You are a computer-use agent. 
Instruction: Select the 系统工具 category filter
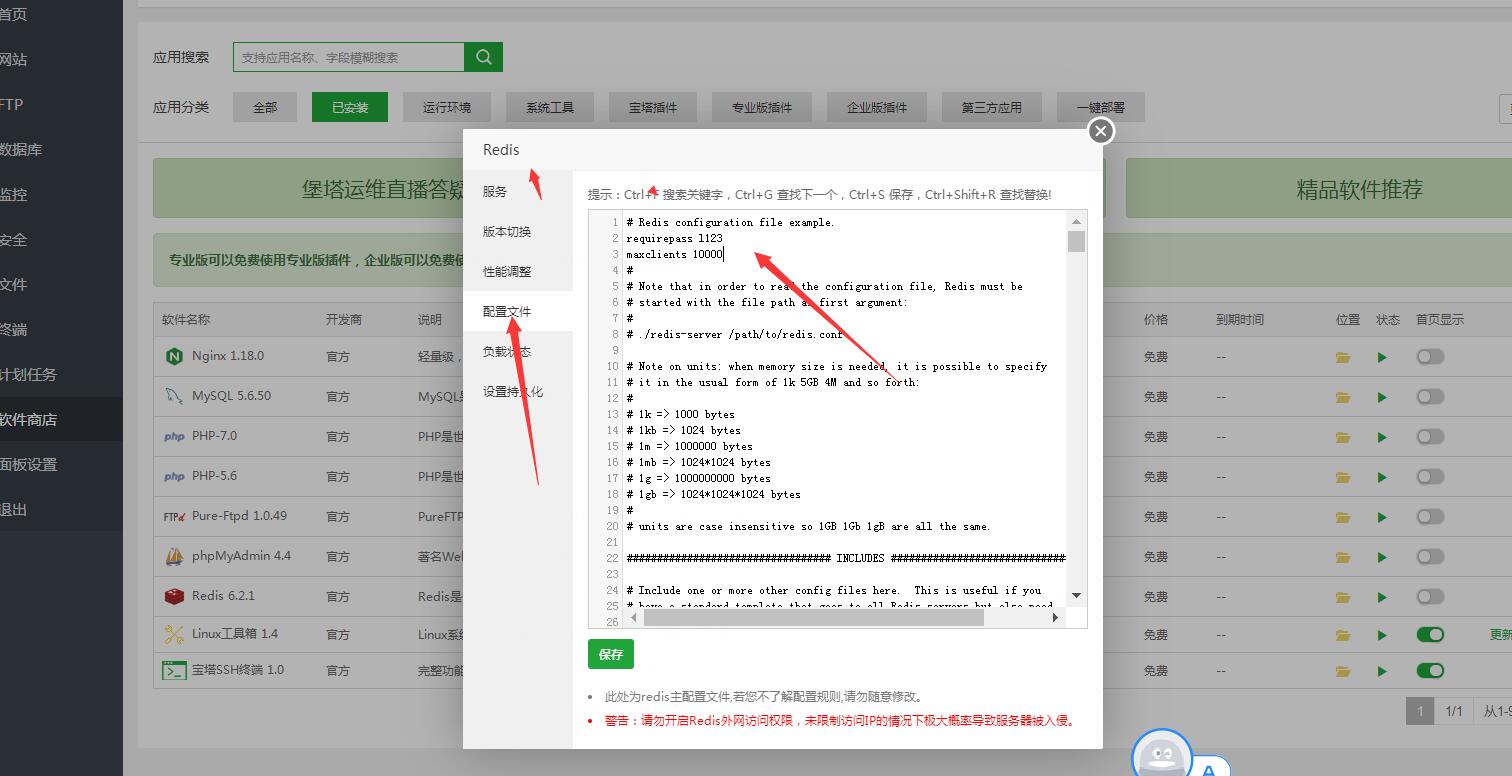[550, 107]
